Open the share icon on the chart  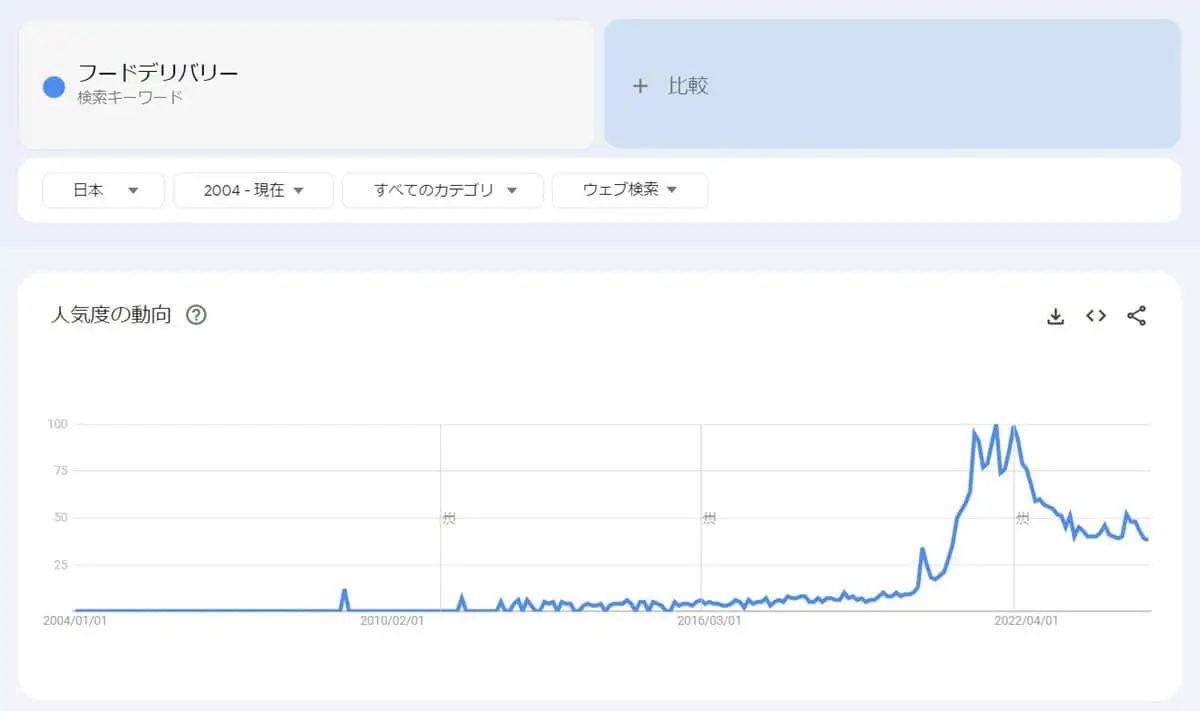pos(1136,316)
